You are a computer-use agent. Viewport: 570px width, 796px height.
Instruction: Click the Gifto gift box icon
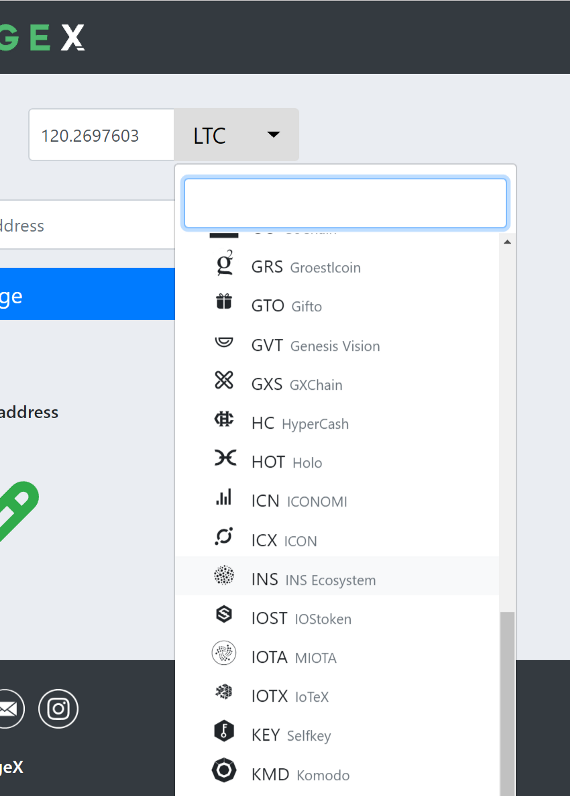[x=224, y=302]
